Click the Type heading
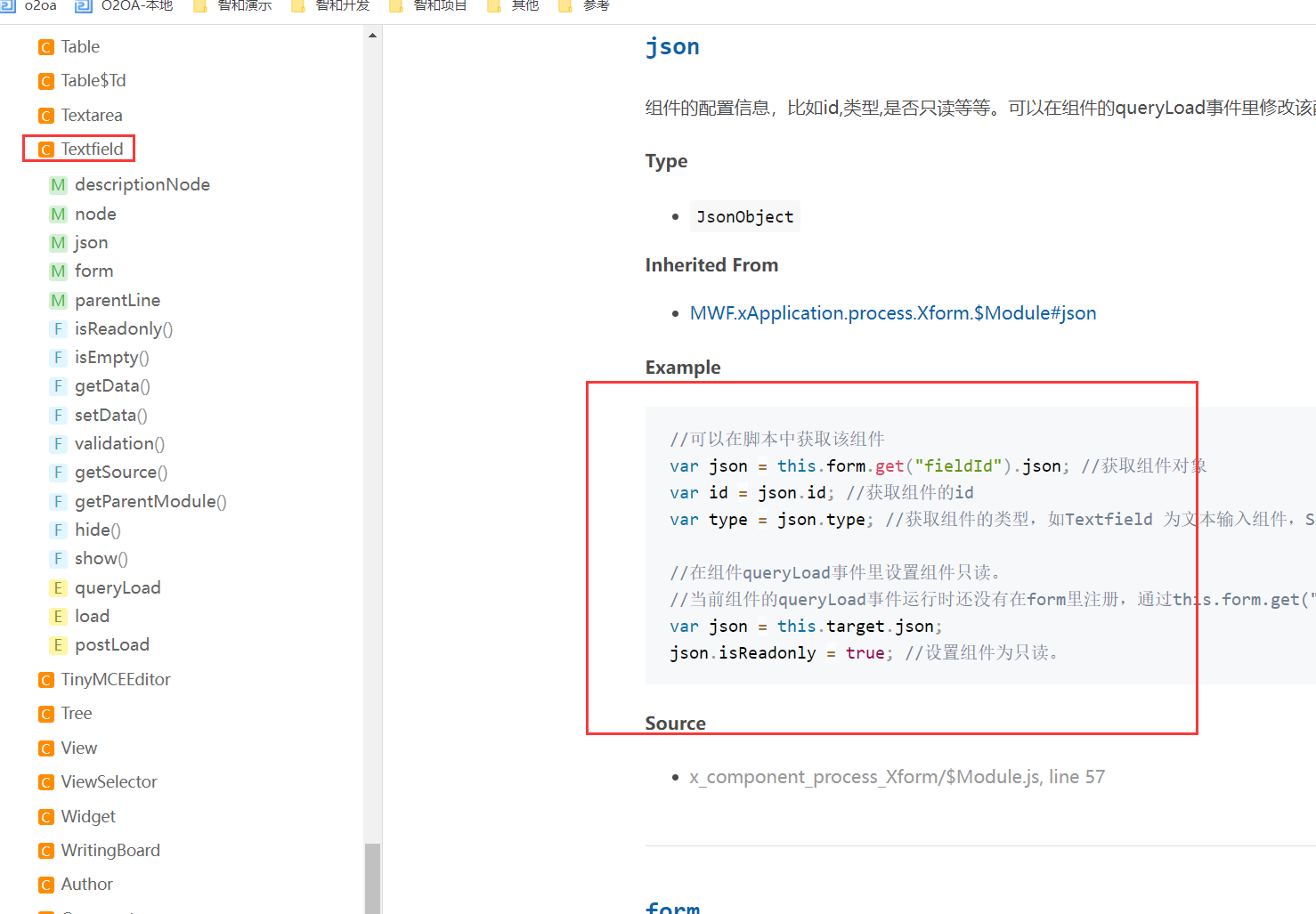 click(x=666, y=161)
